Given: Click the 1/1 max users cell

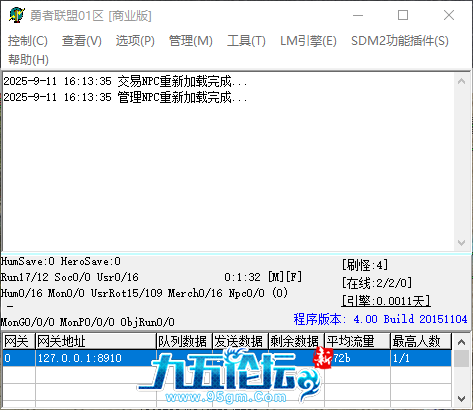Looking at the screenshot, I should click(421, 358).
